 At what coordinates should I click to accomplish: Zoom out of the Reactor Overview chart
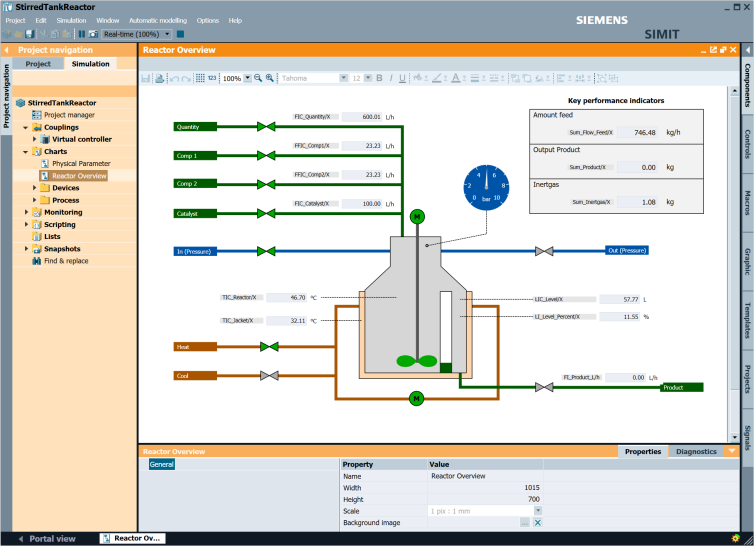[258, 78]
